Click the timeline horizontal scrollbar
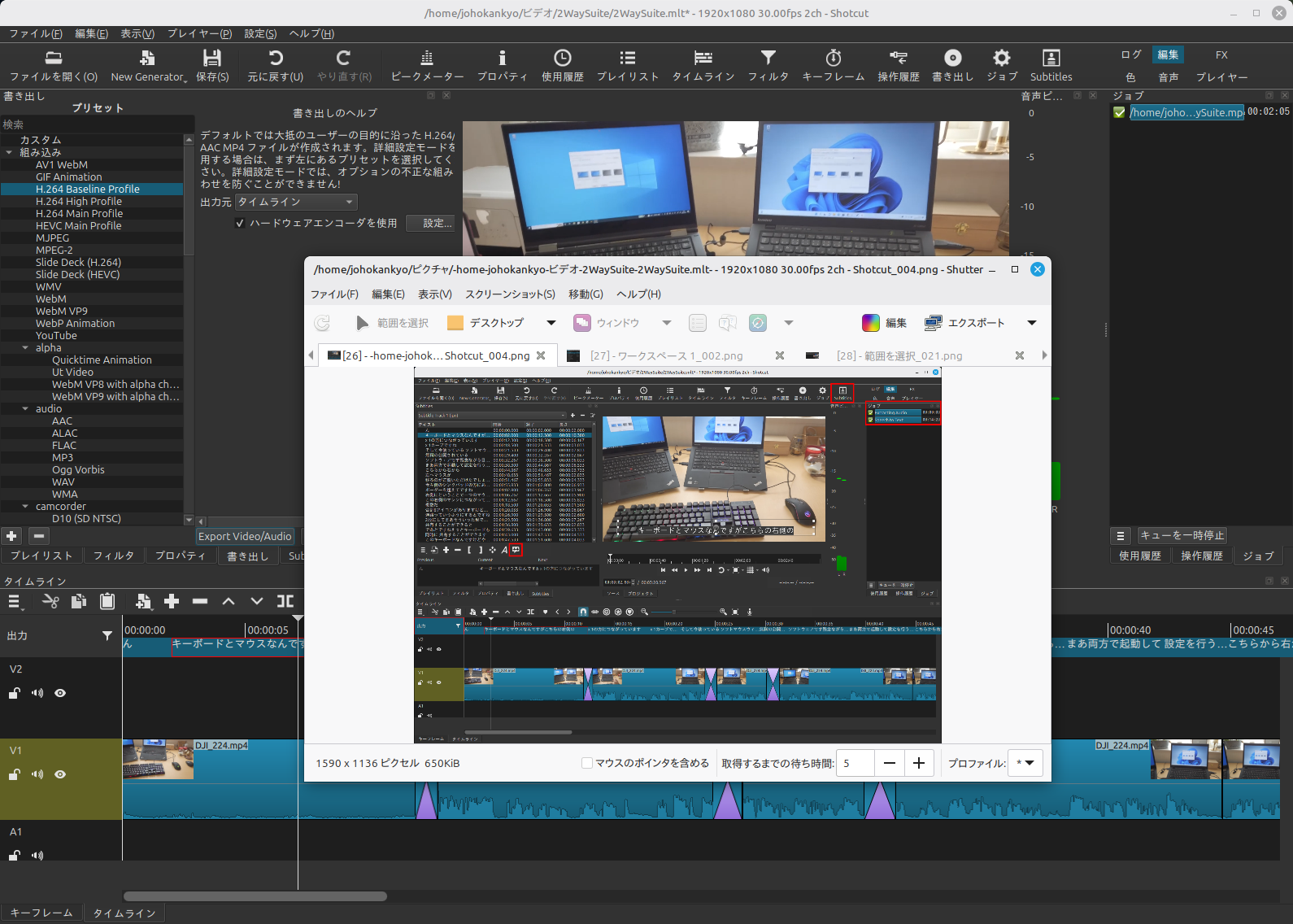1293x924 pixels. pos(255,896)
